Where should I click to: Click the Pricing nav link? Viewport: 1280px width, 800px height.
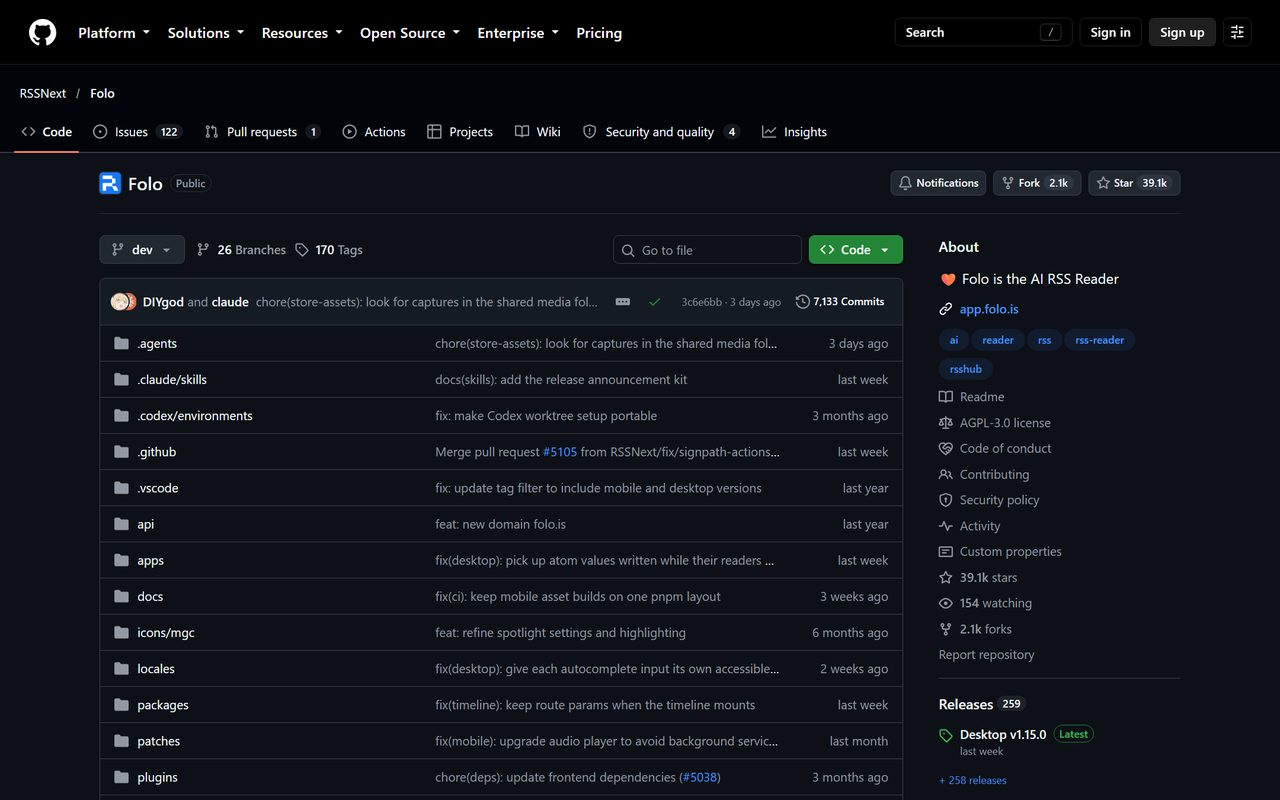pyautogui.click(x=599, y=33)
